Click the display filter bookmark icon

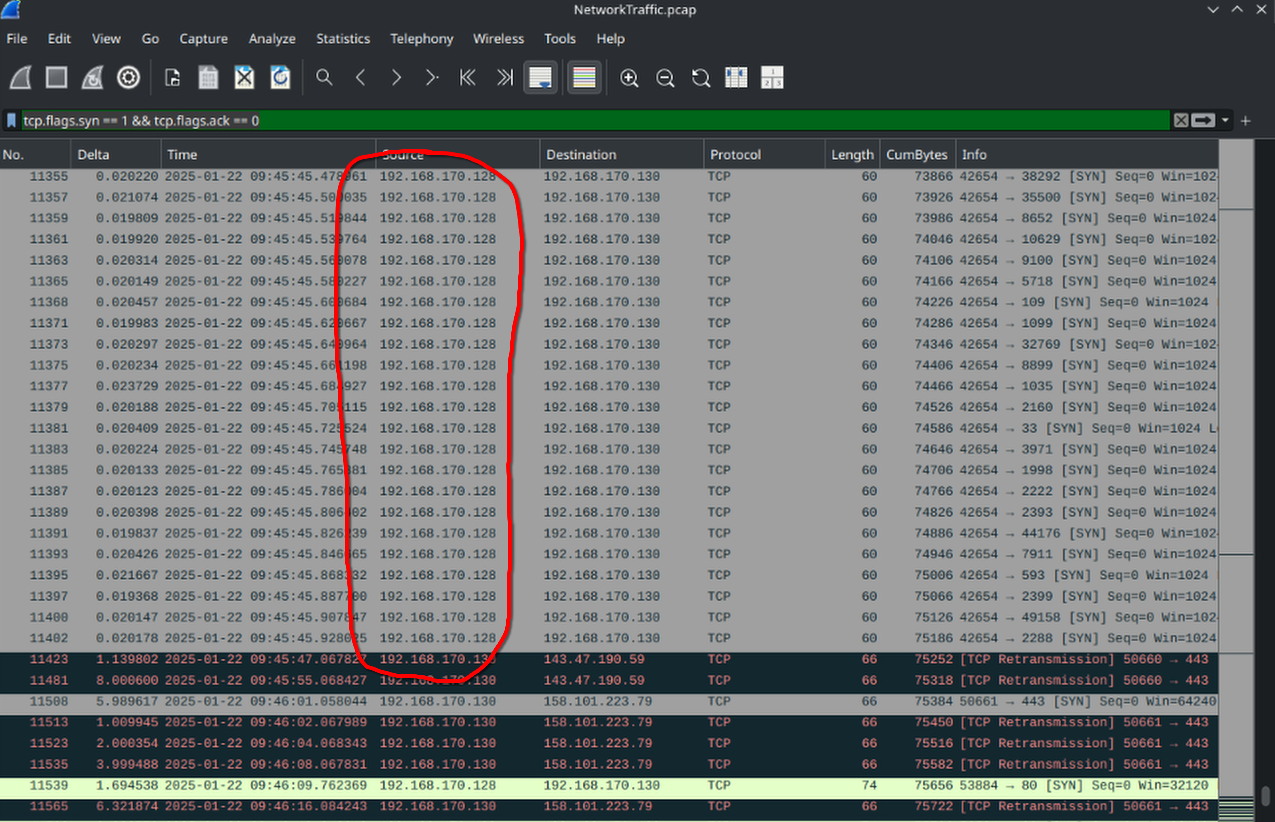(x=11, y=120)
